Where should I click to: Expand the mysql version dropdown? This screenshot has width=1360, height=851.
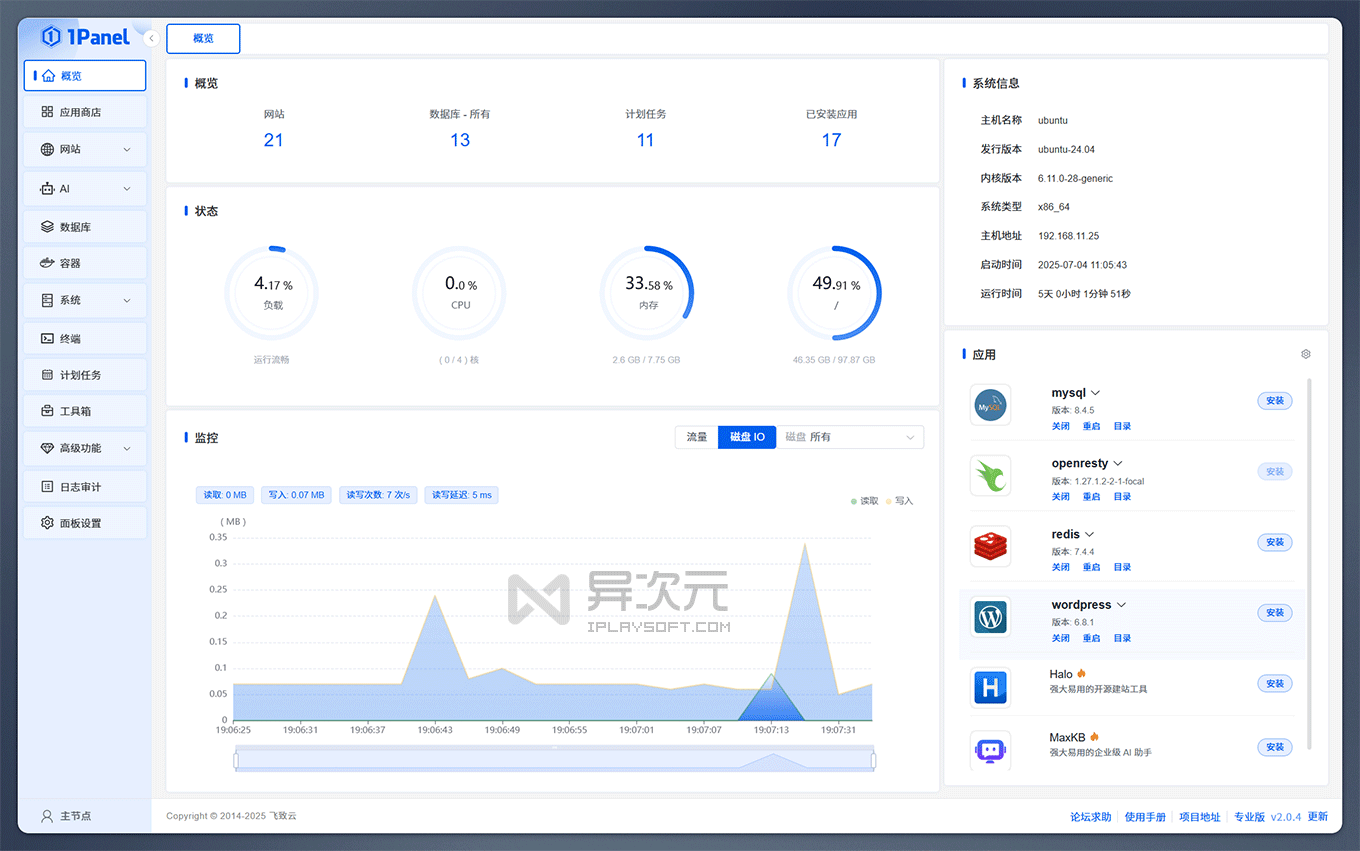(1095, 393)
